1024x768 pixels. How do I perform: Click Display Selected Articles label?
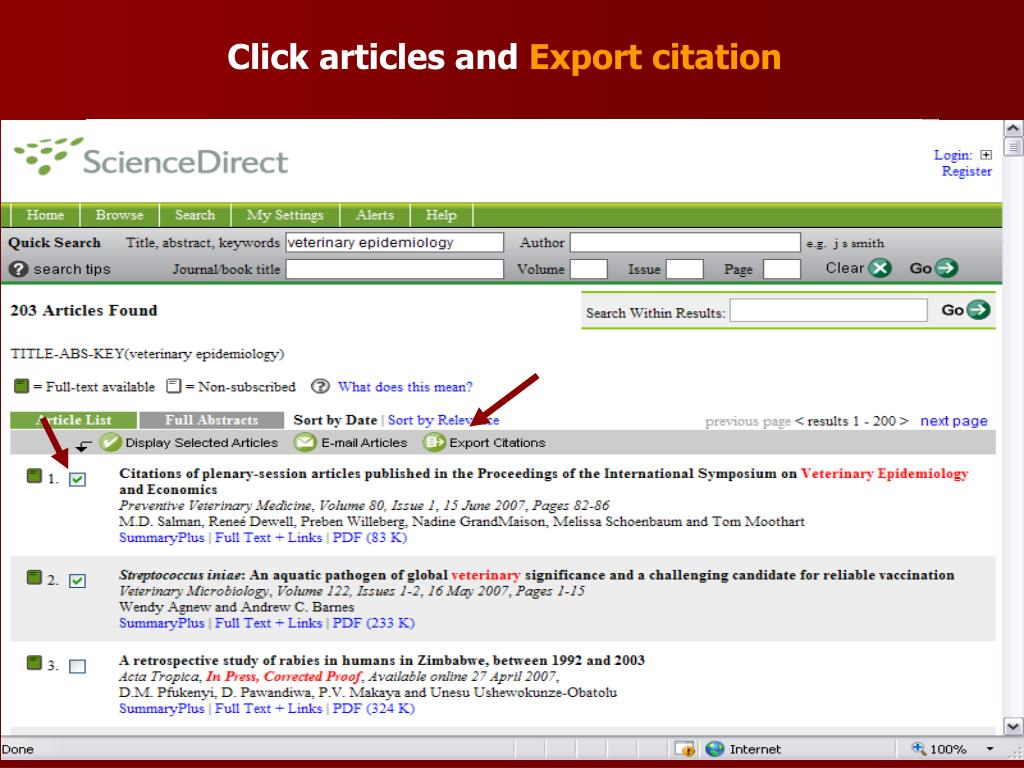pos(201,443)
